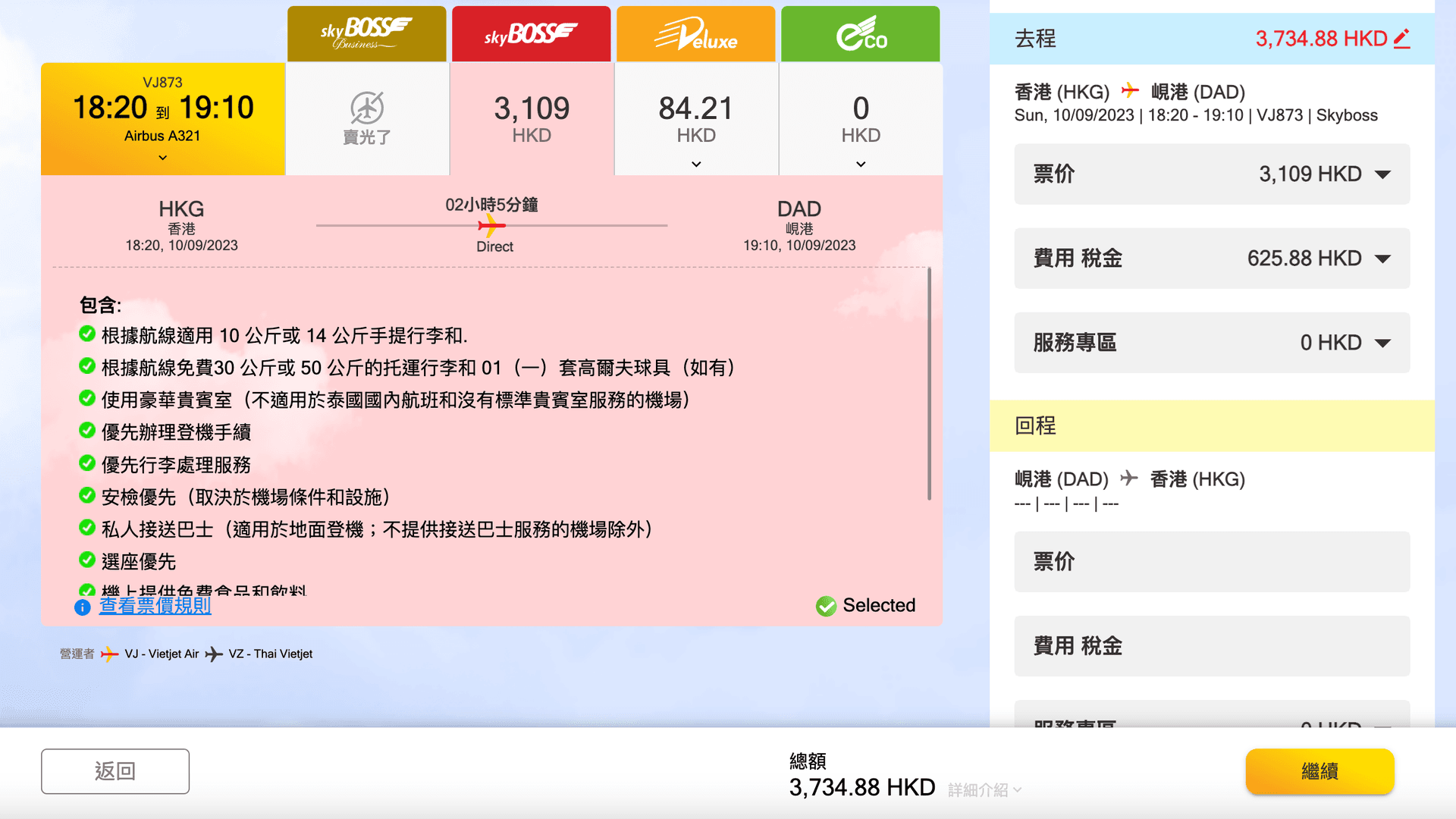
Task: Click the DAD 峴港 arrival info
Action: [799, 225]
